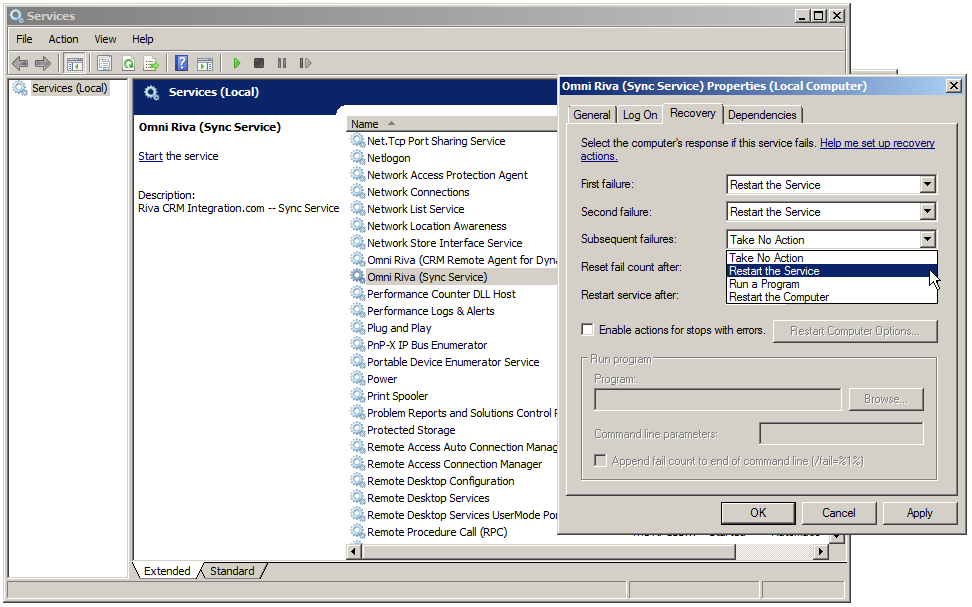This screenshot has height=607, width=972.
Task: Close the Properties dialog with X
Action: pyautogui.click(x=954, y=86)
